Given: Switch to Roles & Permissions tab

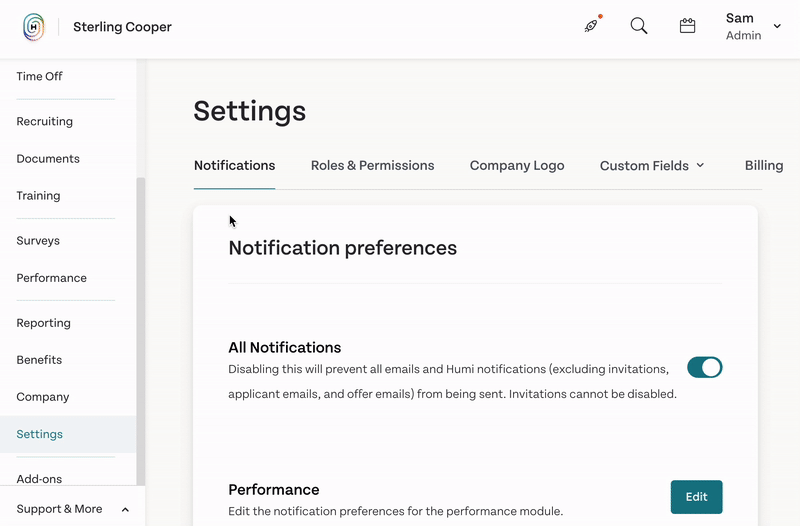Looking at the screenshot, I should [x=372, y=166].
